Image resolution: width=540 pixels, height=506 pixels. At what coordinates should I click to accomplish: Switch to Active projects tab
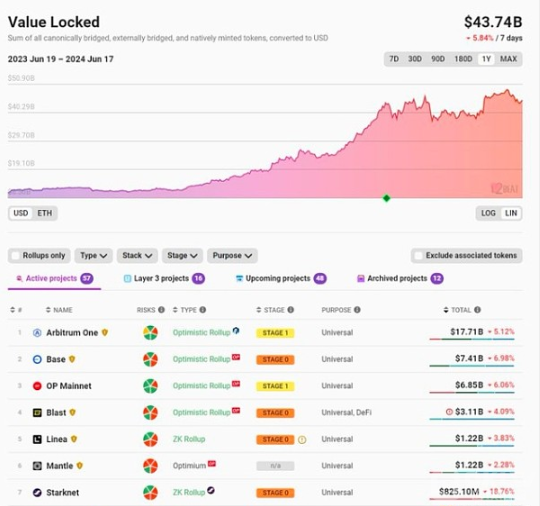54,278
